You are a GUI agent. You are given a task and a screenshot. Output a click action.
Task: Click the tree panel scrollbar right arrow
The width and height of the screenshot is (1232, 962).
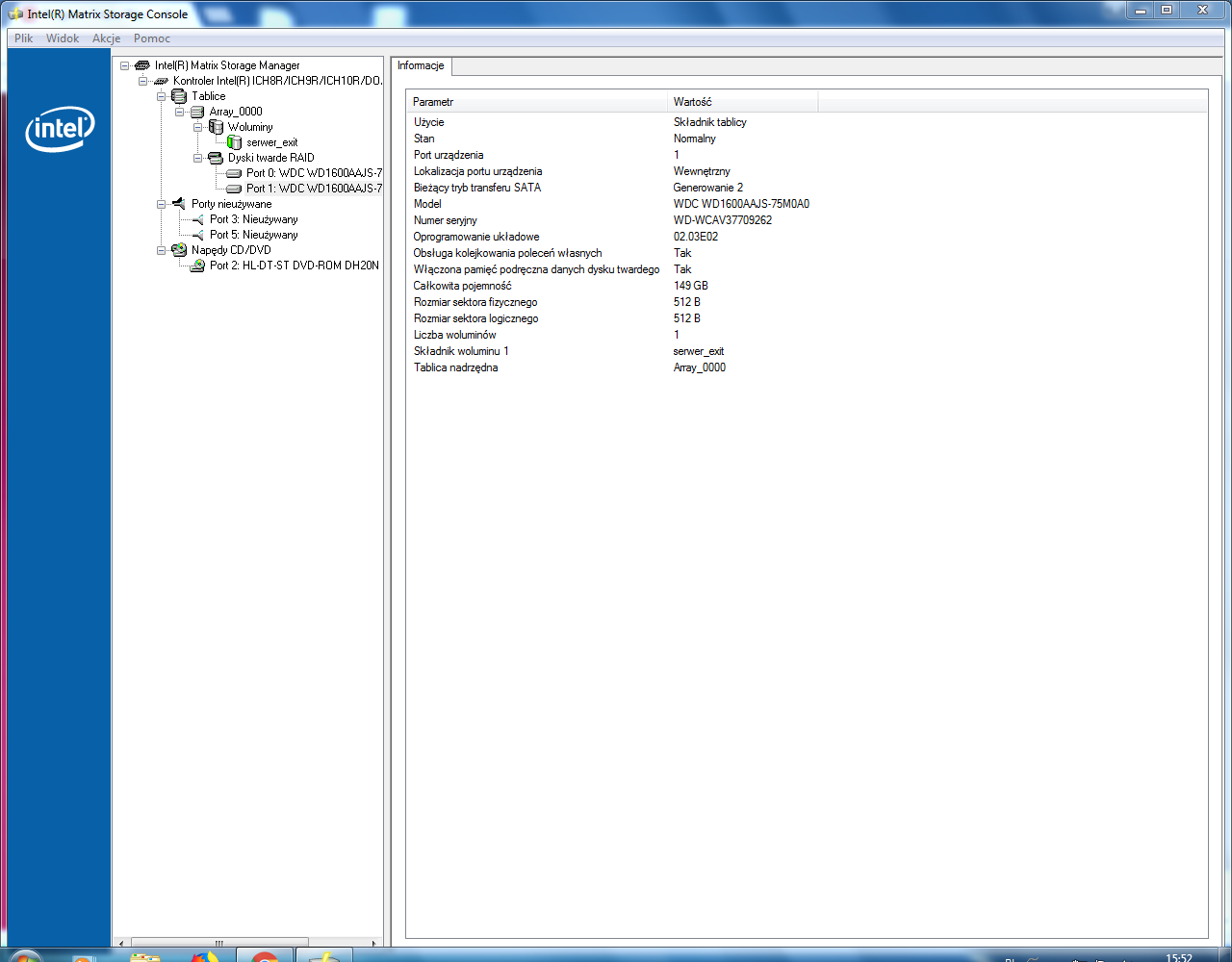pyautogui.click(x=375, y=943)
